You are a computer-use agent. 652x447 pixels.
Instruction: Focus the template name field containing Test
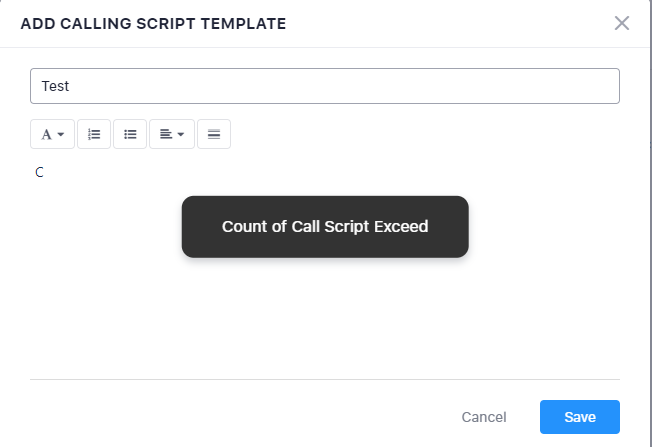[325, 86]
